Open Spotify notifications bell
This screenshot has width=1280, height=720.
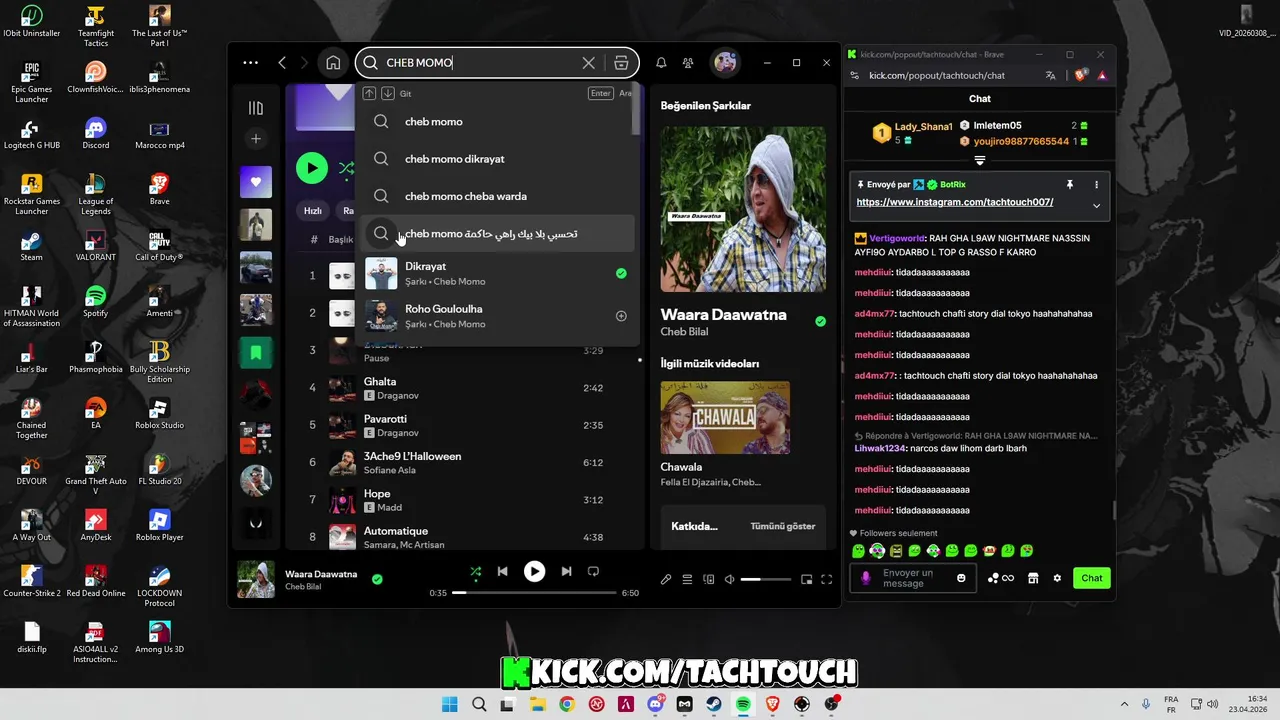[661, 63]
